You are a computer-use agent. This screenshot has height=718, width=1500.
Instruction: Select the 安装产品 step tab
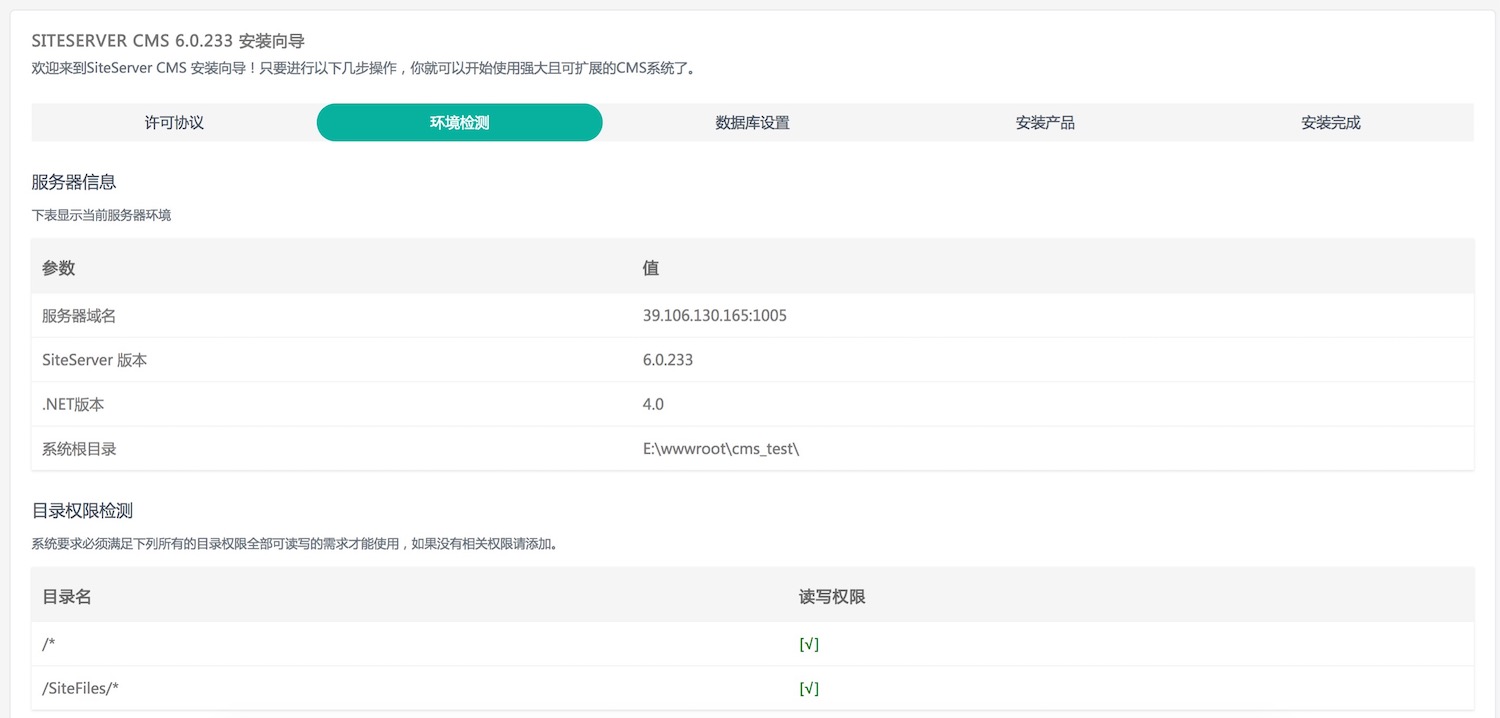1045,122
